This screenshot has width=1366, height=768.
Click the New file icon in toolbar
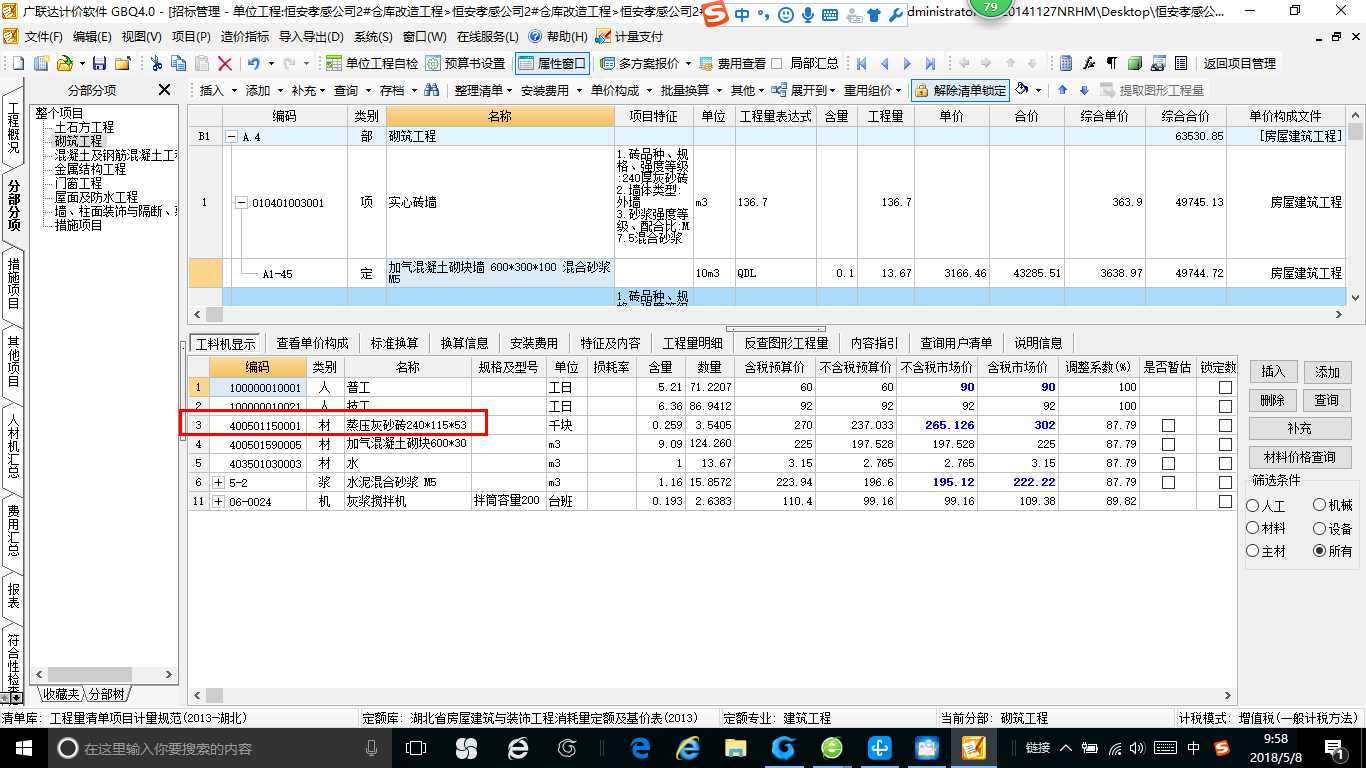tap(20, 63)
